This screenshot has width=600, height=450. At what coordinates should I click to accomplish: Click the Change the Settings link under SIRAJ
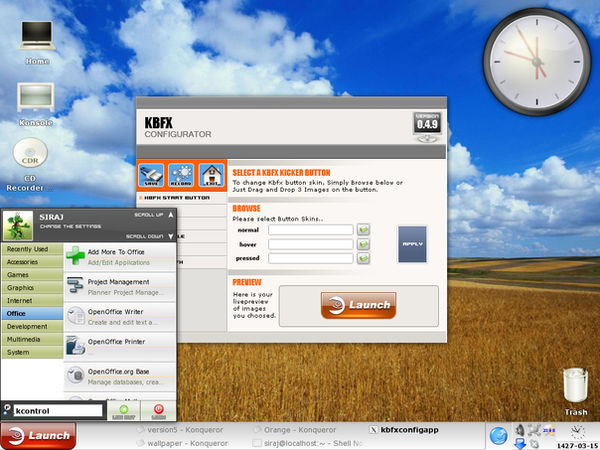tap(70, 227)
